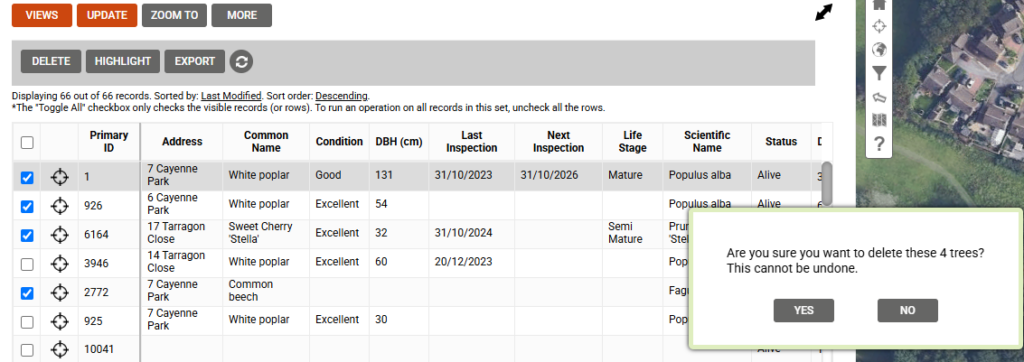Click the table's vertical scrollbar thumb
This screenshot has height=362, width=1024.
coord(826,183)
